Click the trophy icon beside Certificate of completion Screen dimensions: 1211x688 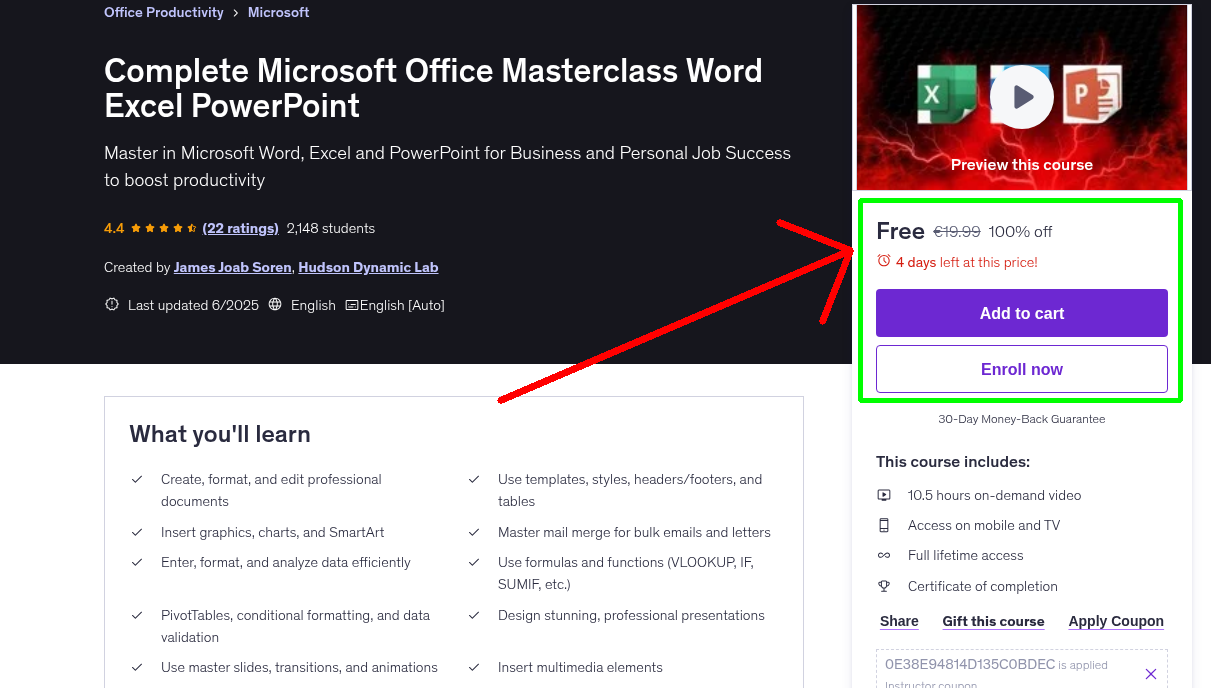(x=884, y=586)
